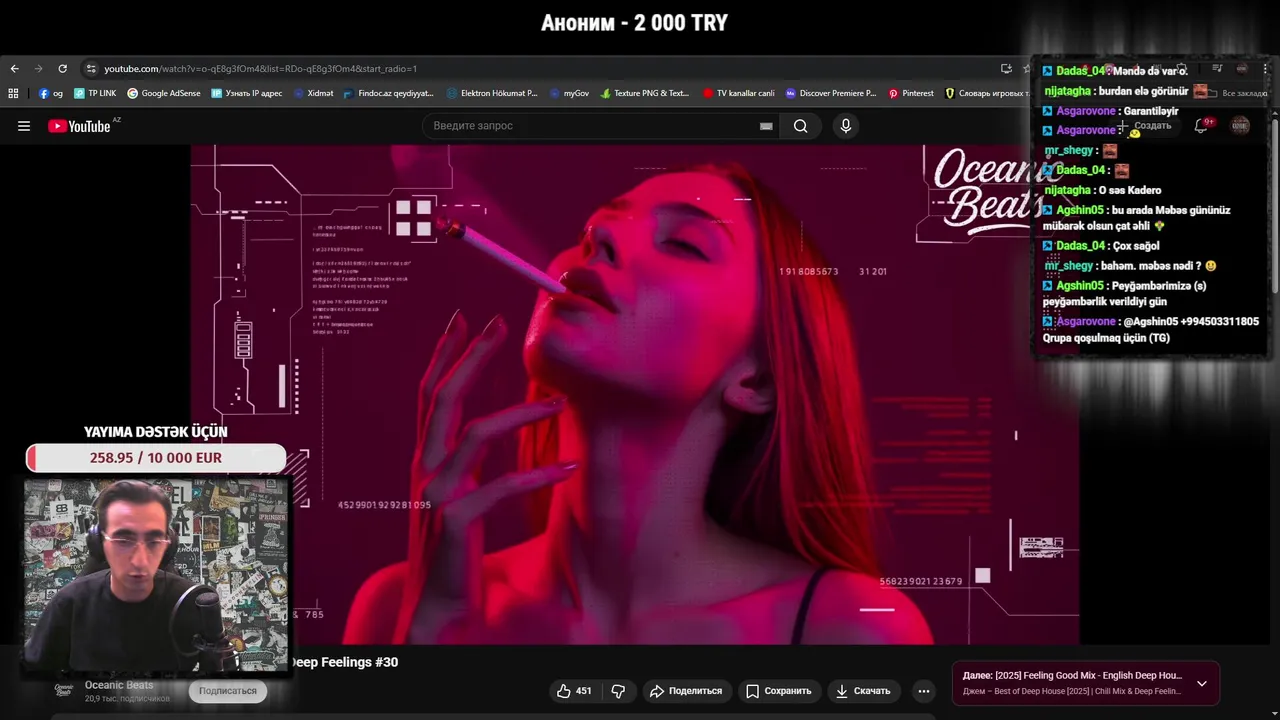Open the account avatar menu

pos(1240,126)
